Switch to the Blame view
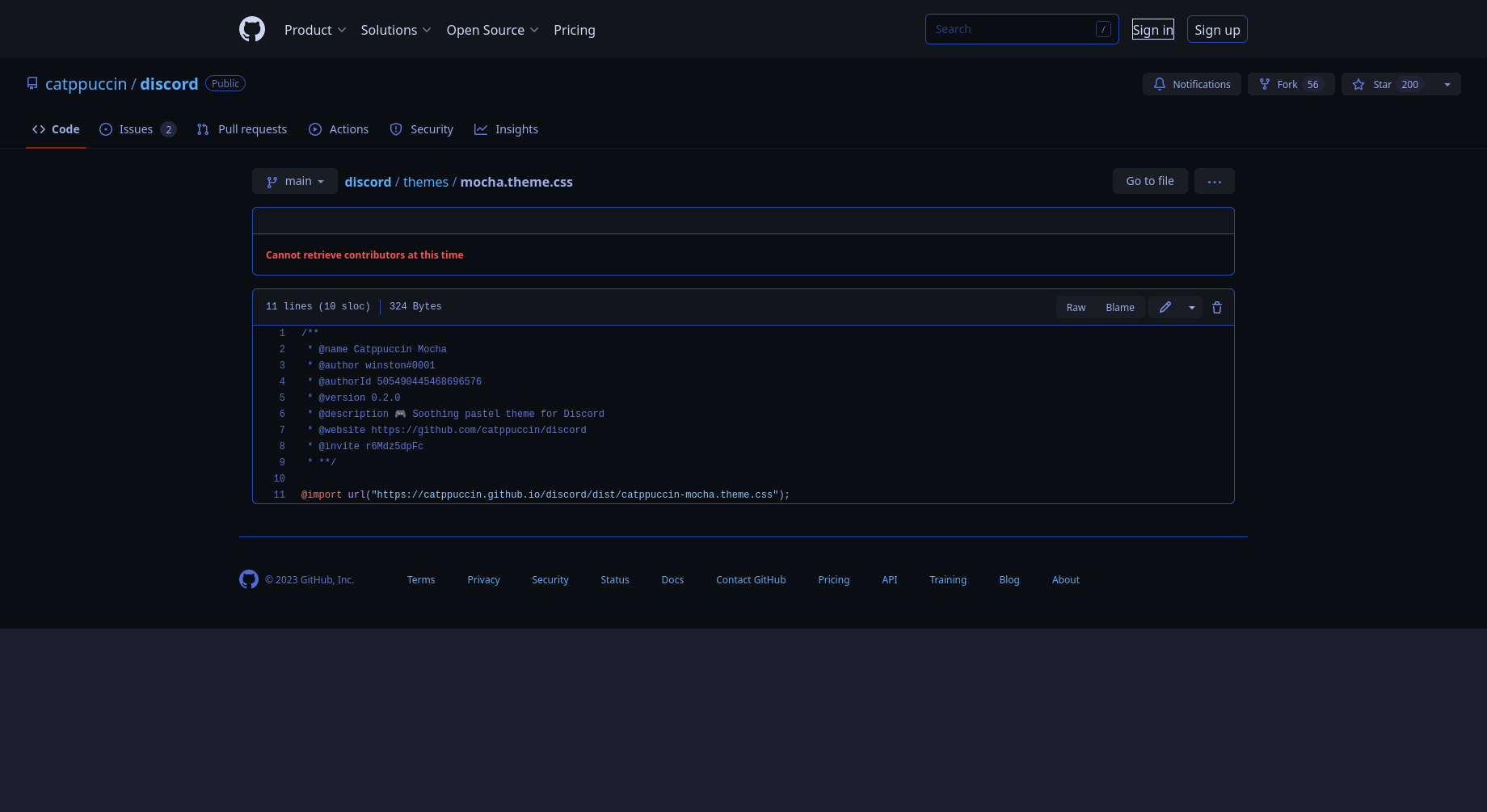 pyautogui.click(x=1120, y=307)
